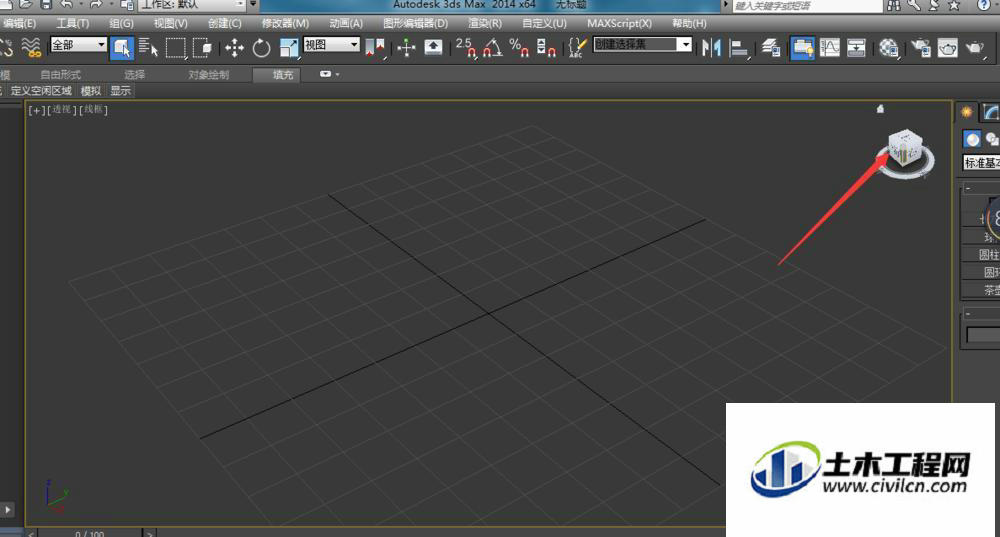Open the 标准基本体 object category dropdown
Screen dimensions: 1000x537
click(981, 163)
